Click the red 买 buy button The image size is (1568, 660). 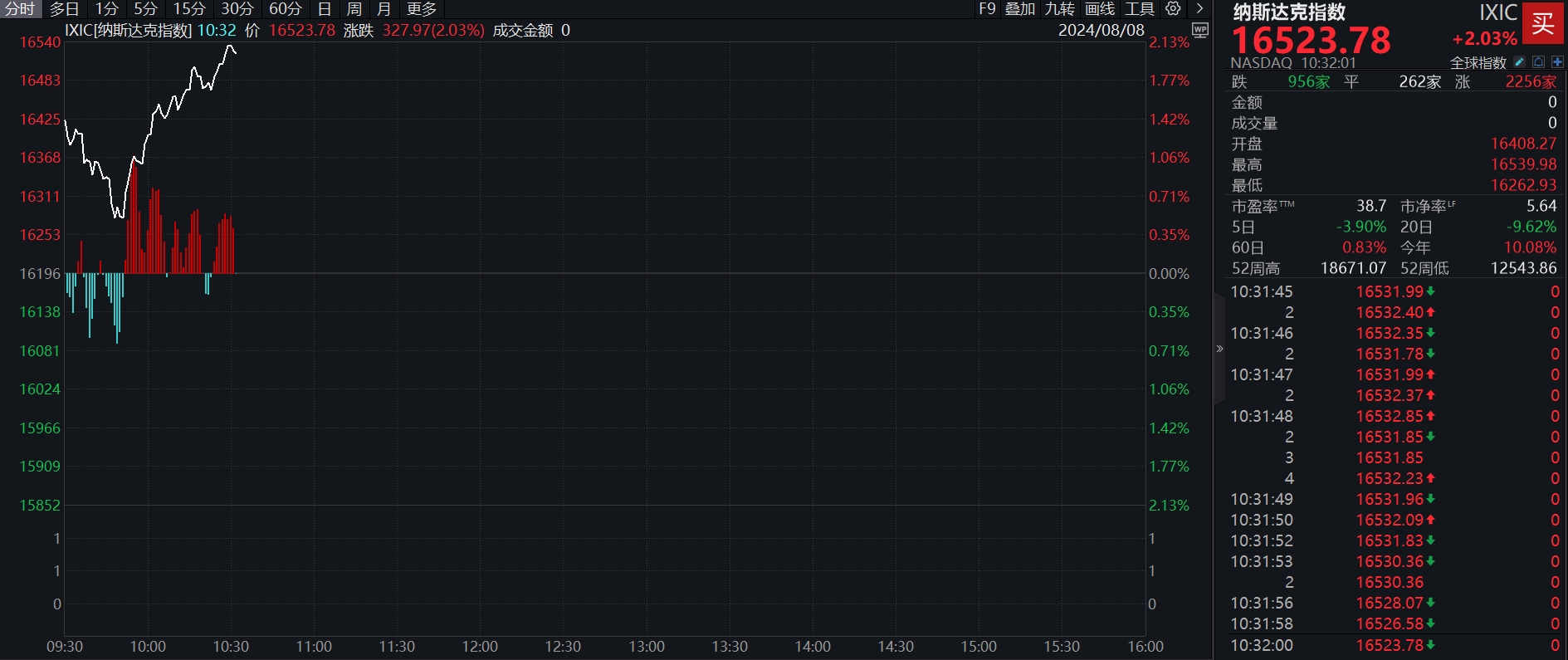pos(1543,22)
